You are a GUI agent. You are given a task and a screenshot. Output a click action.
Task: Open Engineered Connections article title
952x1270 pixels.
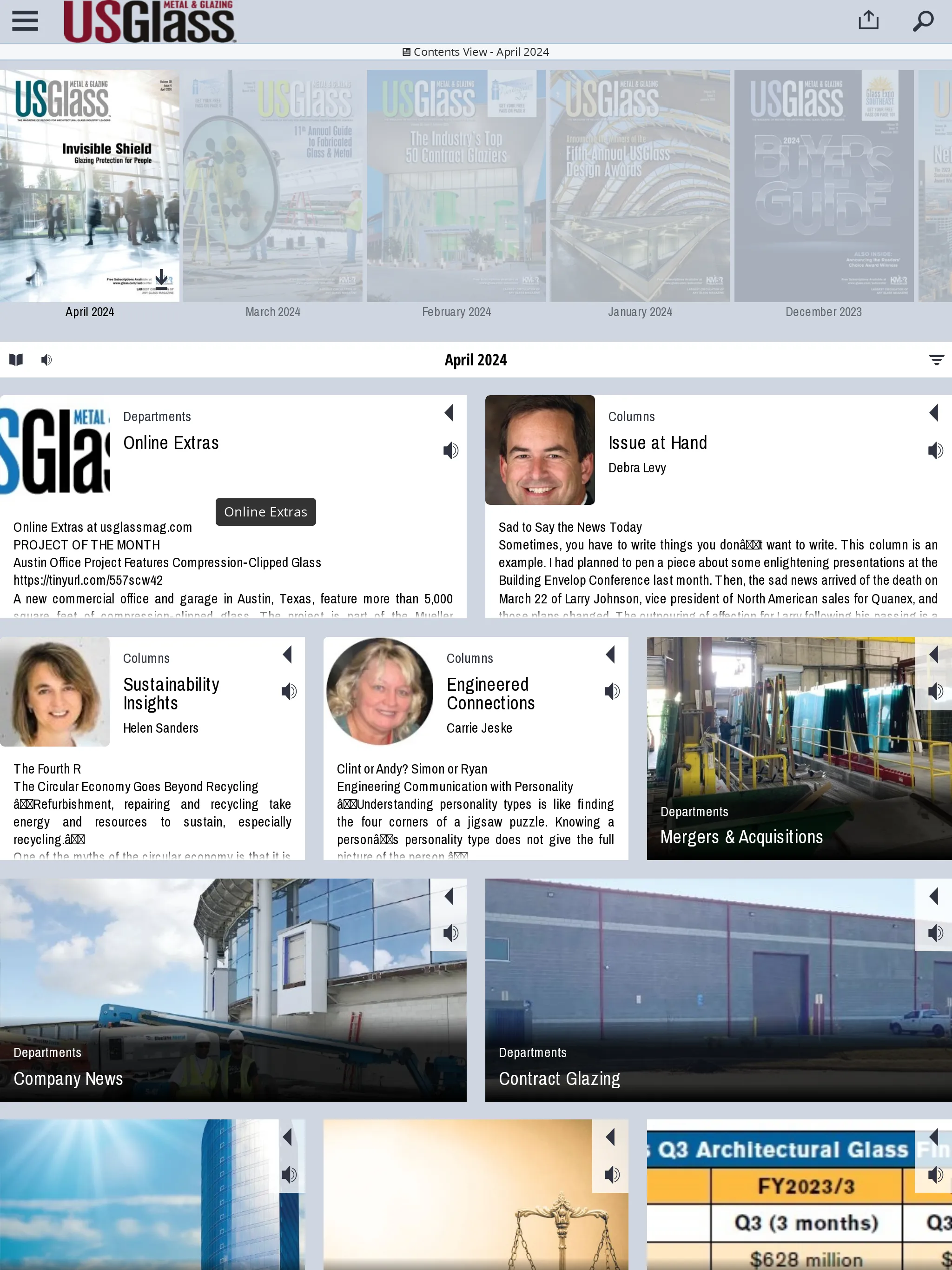491,694
